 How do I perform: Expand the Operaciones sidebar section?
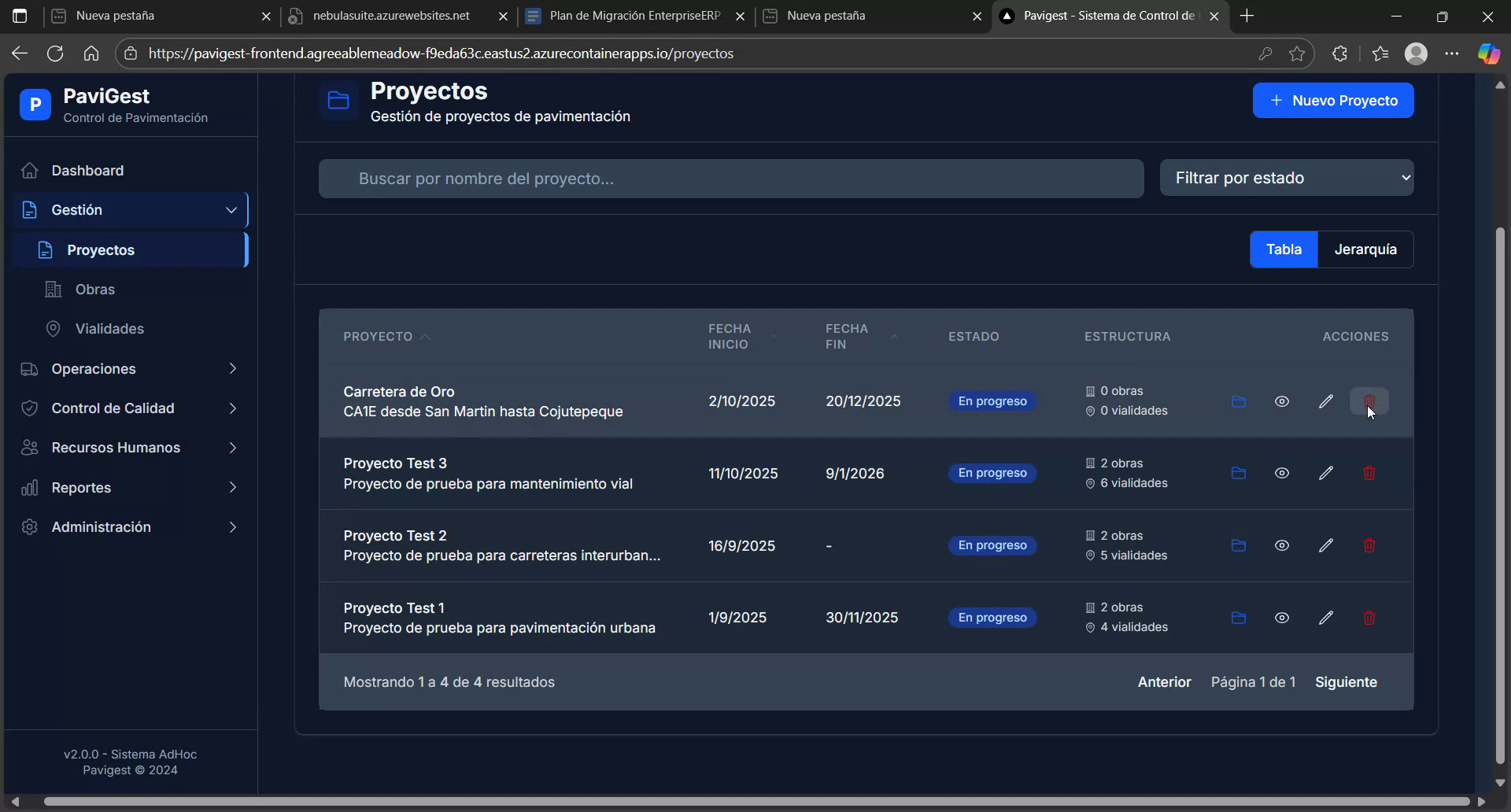[x=93, y=368]
